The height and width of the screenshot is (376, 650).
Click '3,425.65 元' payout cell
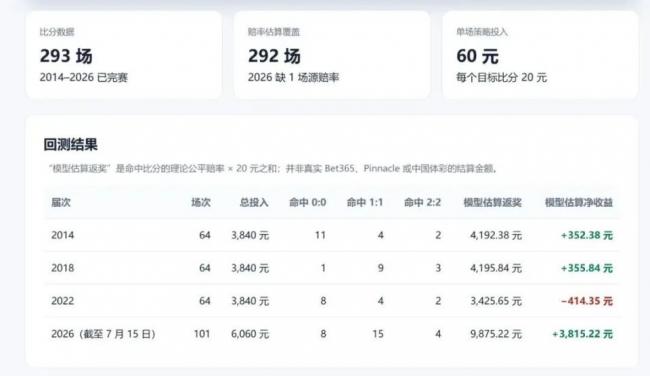point(496,301)
